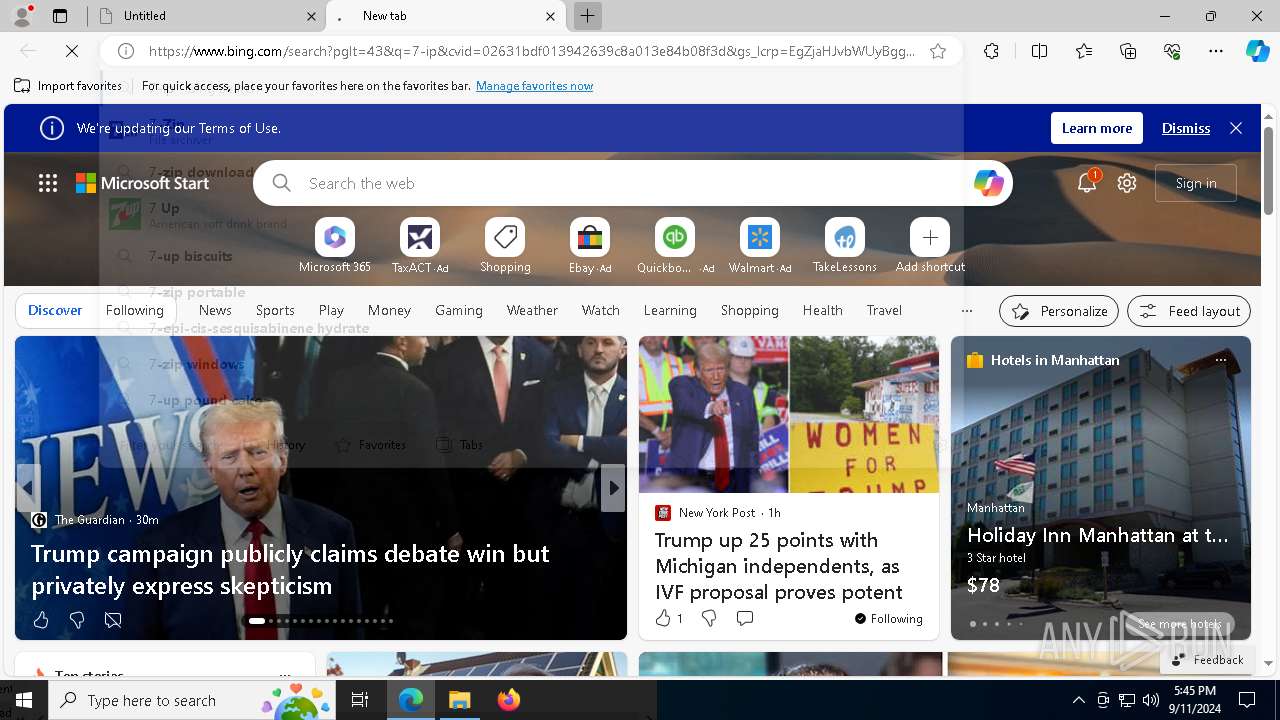Image resolution: width=1280 pixels, height=720 pixels.
Task: Open comments on New York Post story
Action: click(x=745, y=618)
